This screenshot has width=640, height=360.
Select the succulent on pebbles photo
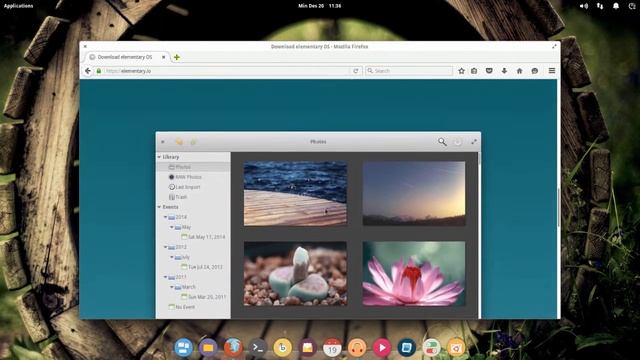295,273
